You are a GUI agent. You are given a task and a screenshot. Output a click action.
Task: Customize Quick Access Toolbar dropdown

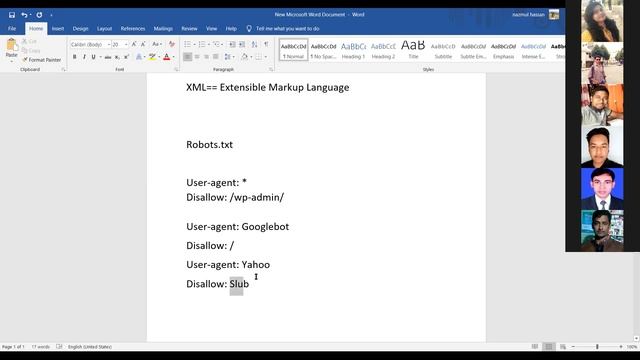click(51, 15)
